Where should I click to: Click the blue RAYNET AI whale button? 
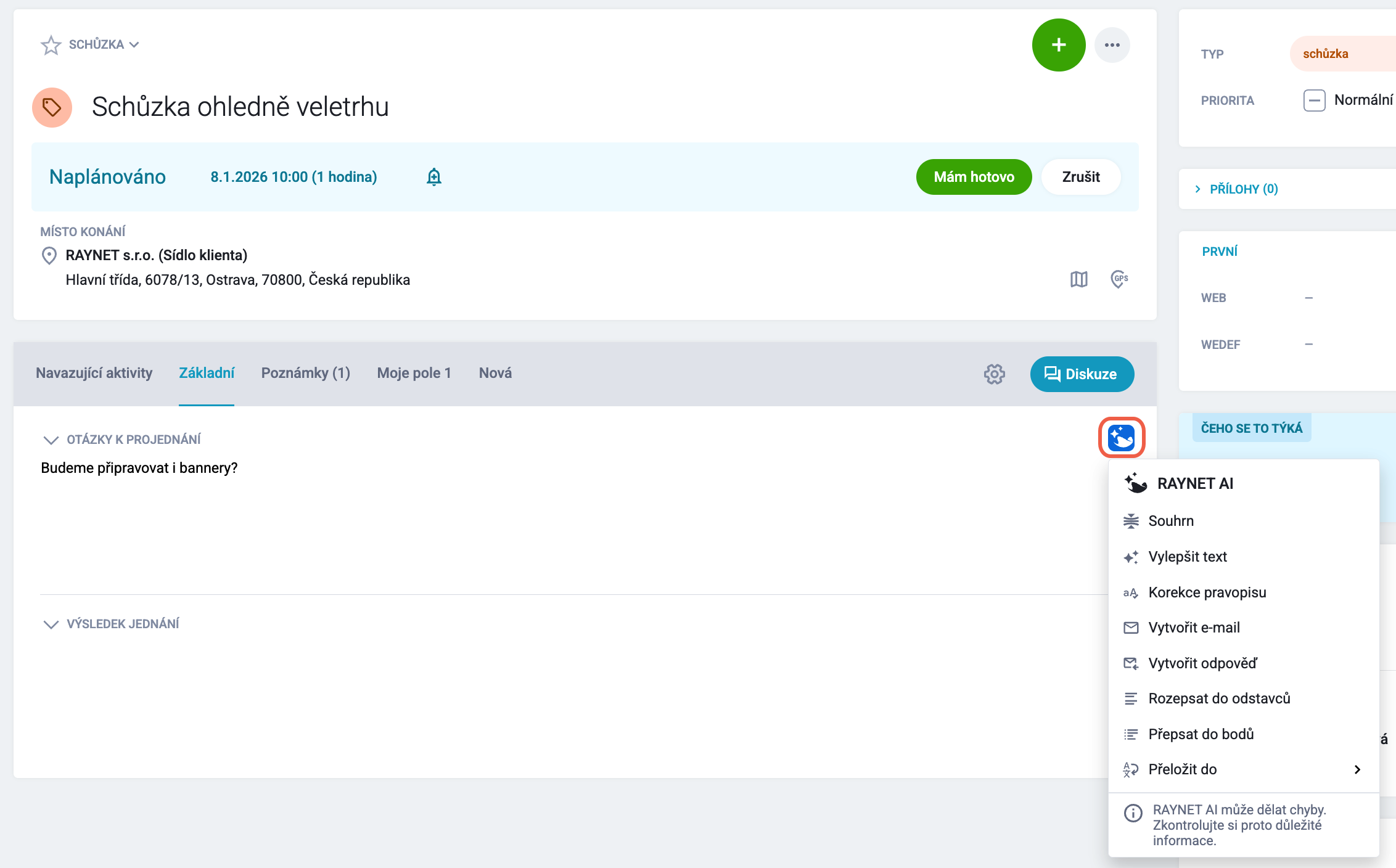(x=1121, y=438)
